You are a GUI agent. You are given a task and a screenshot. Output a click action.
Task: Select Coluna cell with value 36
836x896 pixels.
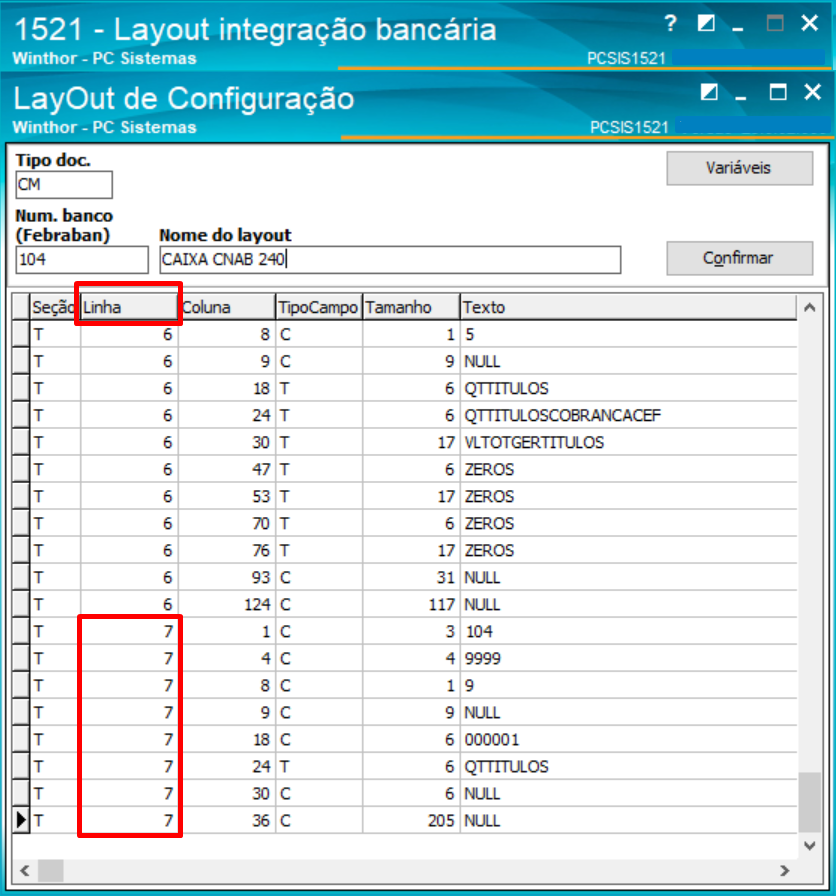(x=227, y=821)
